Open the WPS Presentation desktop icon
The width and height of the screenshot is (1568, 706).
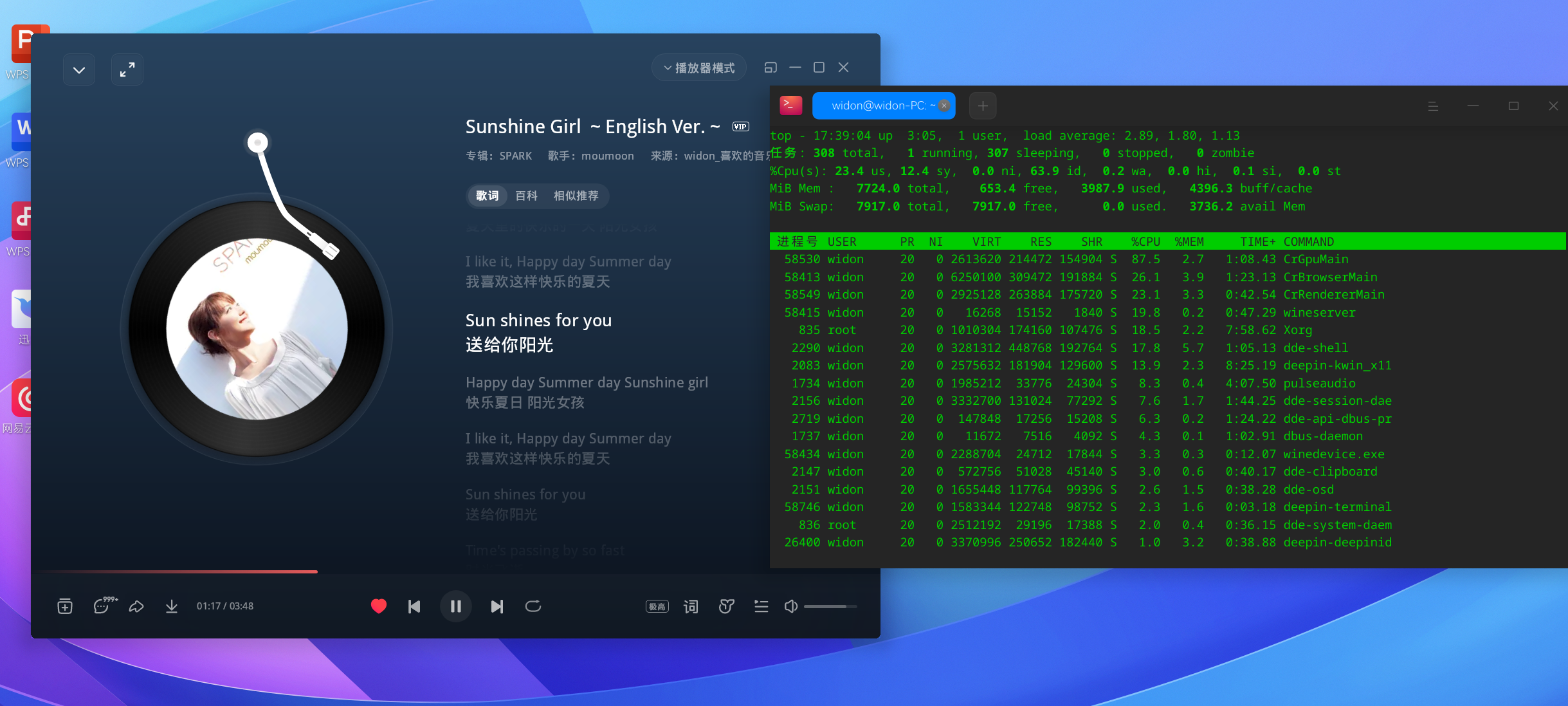click(21, 44)
